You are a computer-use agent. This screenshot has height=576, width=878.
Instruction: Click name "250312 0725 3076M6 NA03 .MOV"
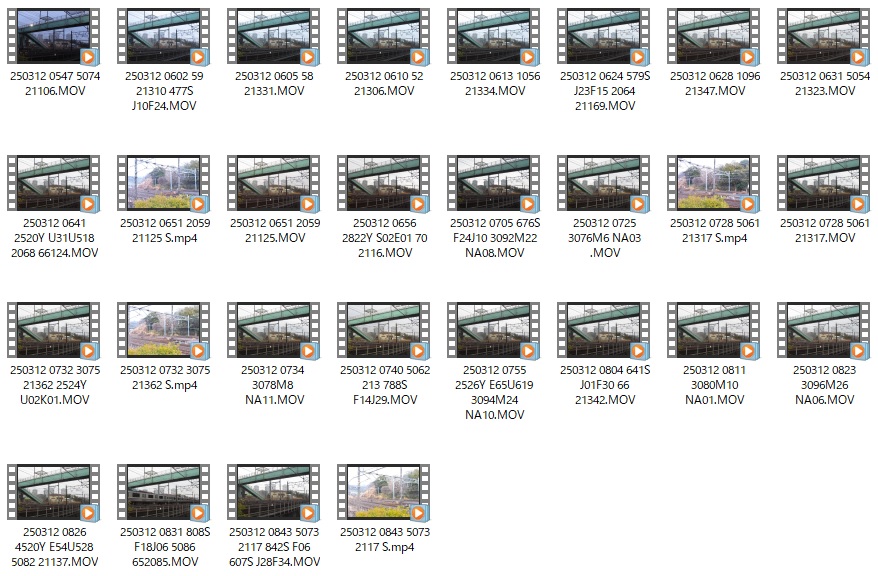point(605,237)
